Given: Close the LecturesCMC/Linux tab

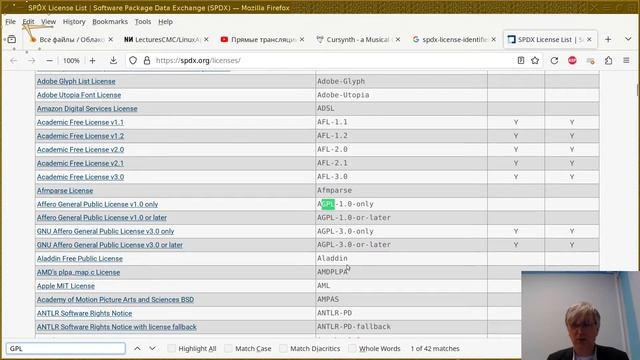Looking at the screenshot, I should [206, 39].
